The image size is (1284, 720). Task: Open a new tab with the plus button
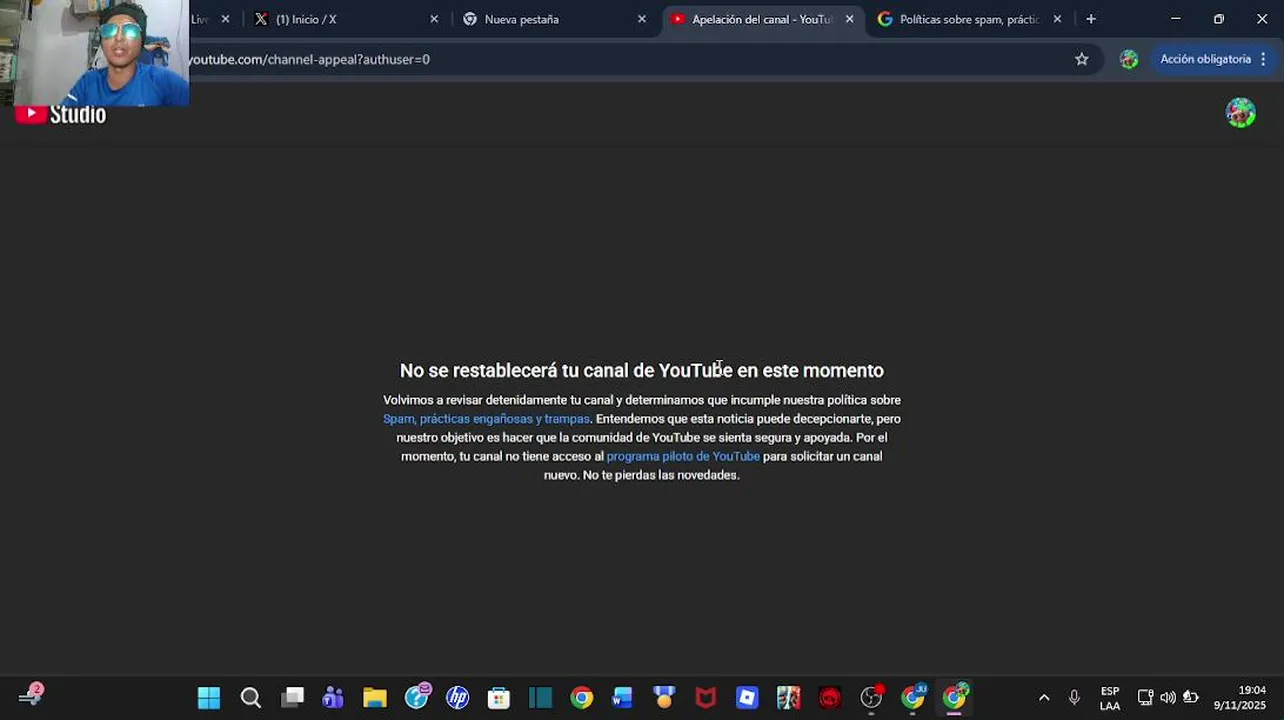(1091, 19)
